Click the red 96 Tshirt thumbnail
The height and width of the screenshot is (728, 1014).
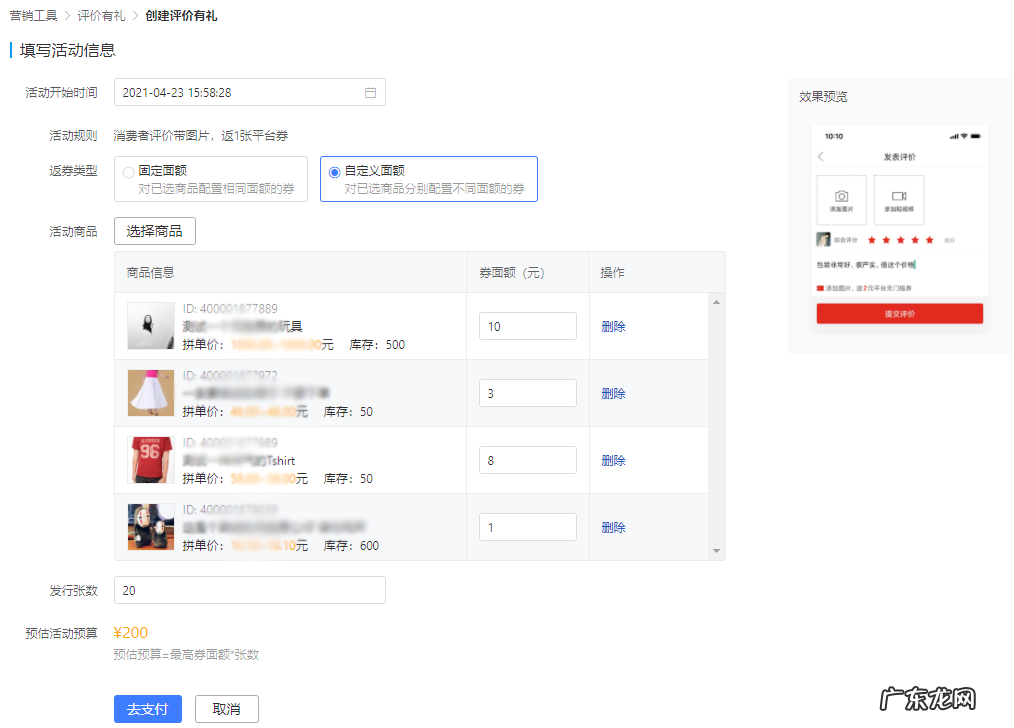pos(151,460)
